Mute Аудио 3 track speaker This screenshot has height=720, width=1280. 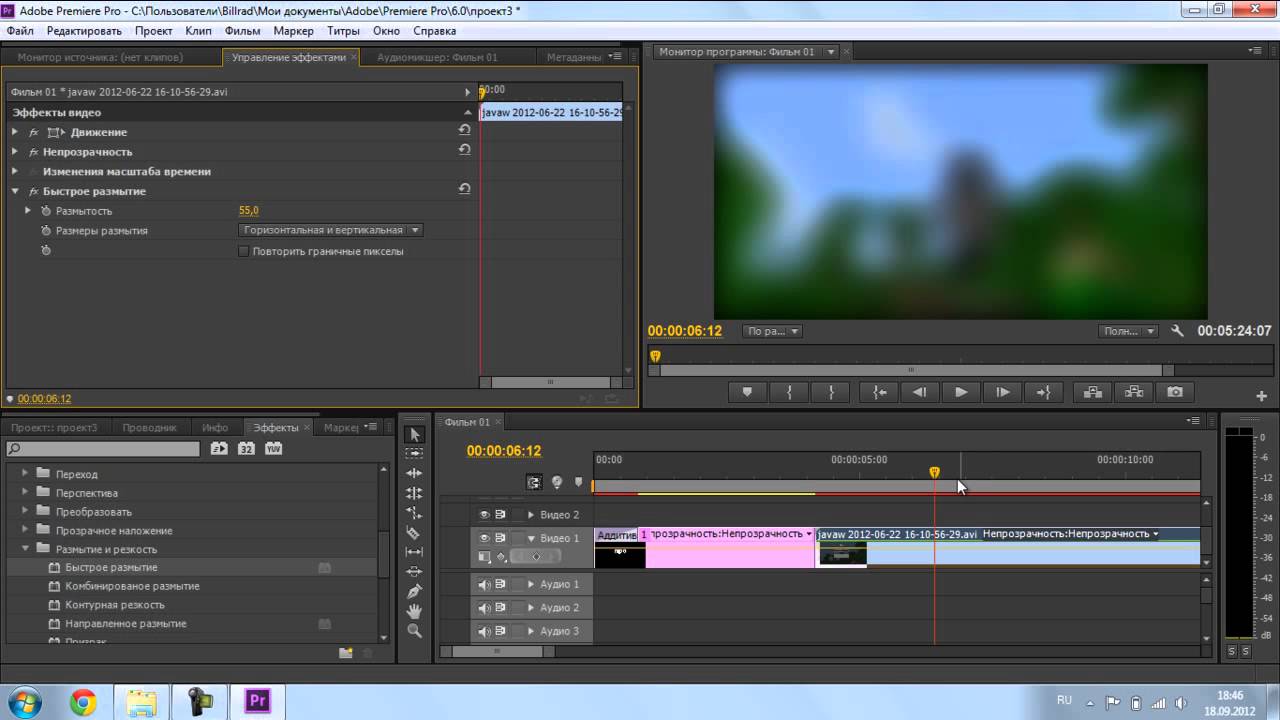[484, 631]
